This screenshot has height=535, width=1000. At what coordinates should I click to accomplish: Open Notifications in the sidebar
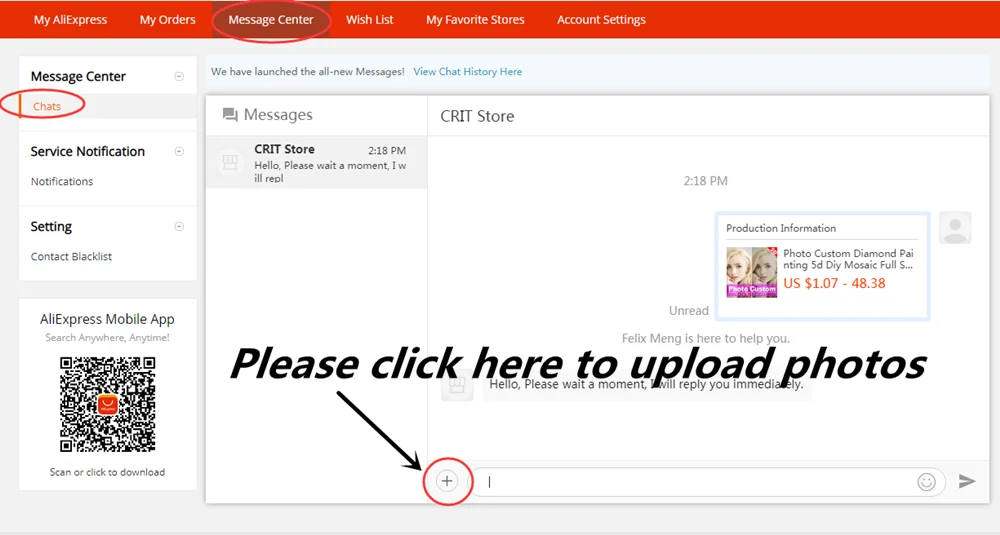(x=62, y=182)
